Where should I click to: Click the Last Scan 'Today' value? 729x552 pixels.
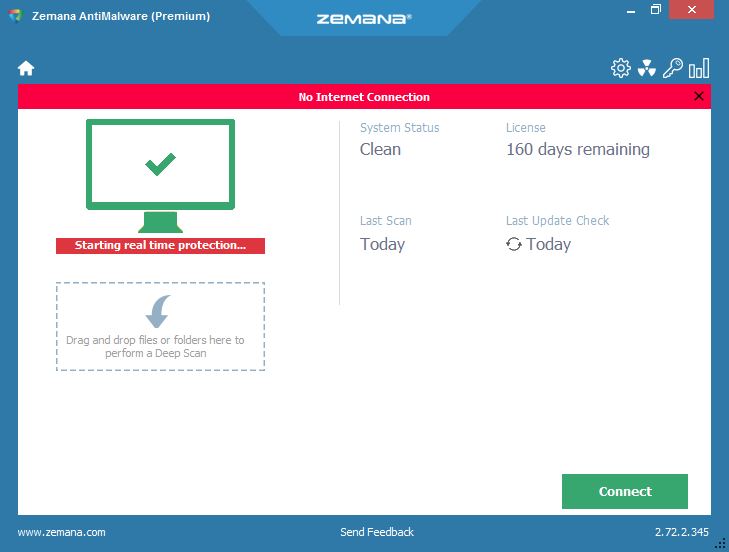coord(382,244)
